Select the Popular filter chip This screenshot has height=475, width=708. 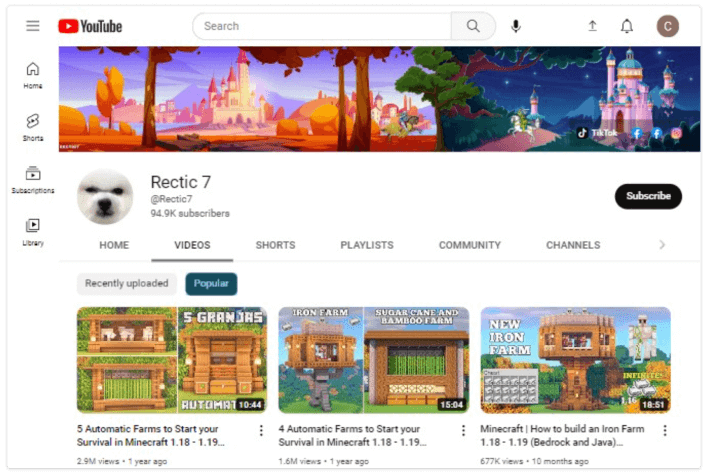pos(211,284)
